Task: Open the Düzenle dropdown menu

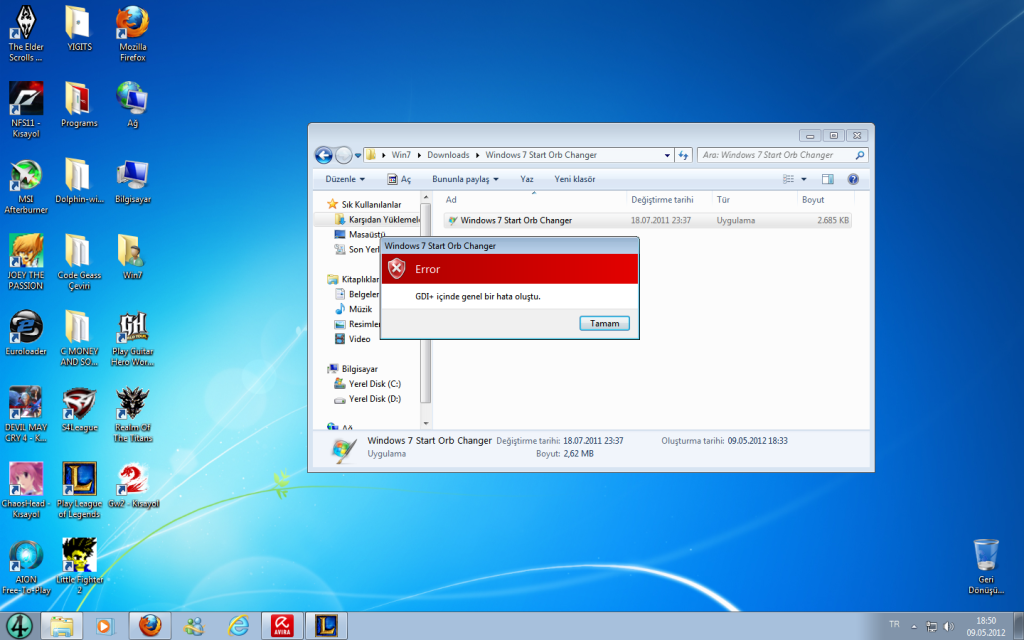Action: point(345,179)
